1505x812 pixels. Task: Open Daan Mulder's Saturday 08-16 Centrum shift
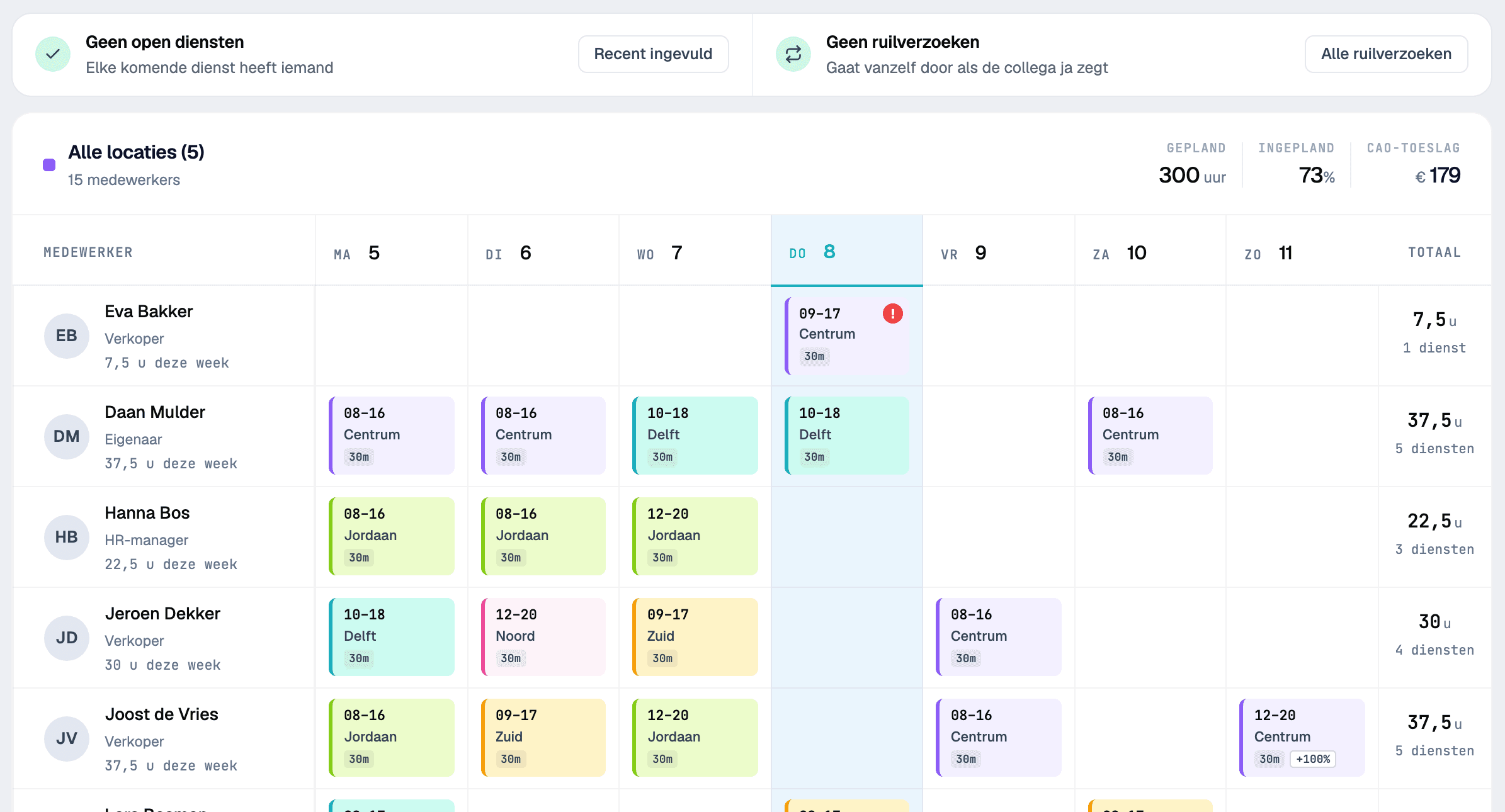[1150, 436]
